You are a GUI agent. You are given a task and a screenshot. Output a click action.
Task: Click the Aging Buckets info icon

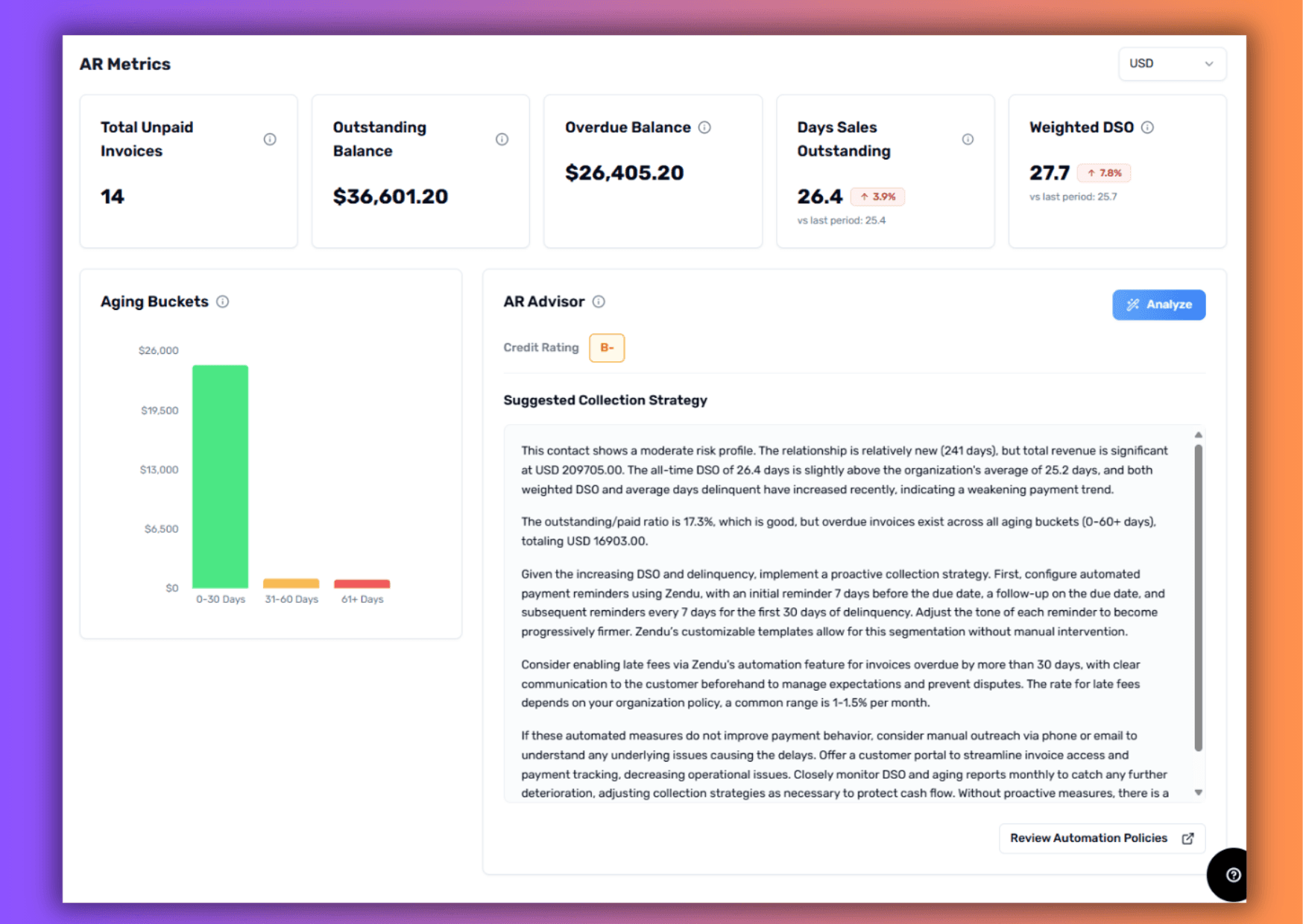pos(222,302)
